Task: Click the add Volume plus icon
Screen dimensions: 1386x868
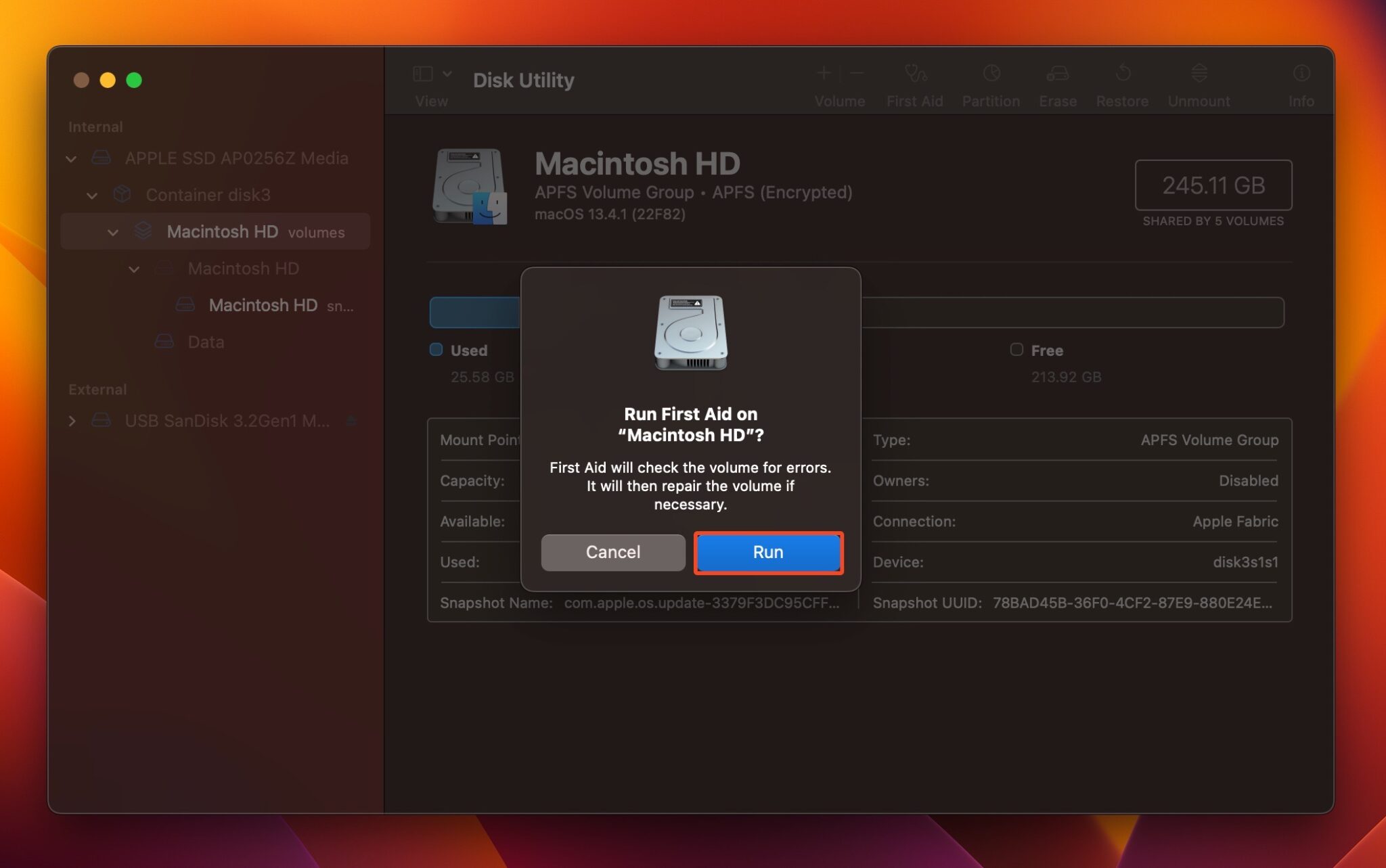Action: [x=824, y=72]
